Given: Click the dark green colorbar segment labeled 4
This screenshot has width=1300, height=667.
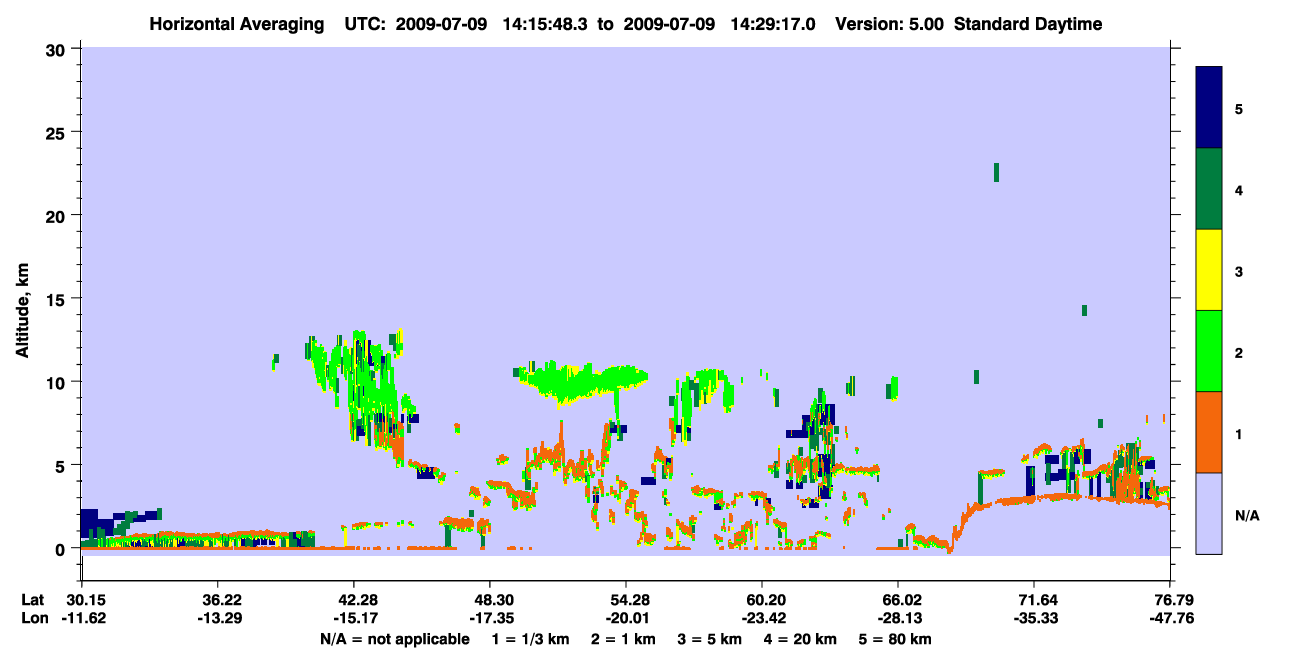Looking at the screenshot, I should pyautogui.click(x=1209, y=189).
